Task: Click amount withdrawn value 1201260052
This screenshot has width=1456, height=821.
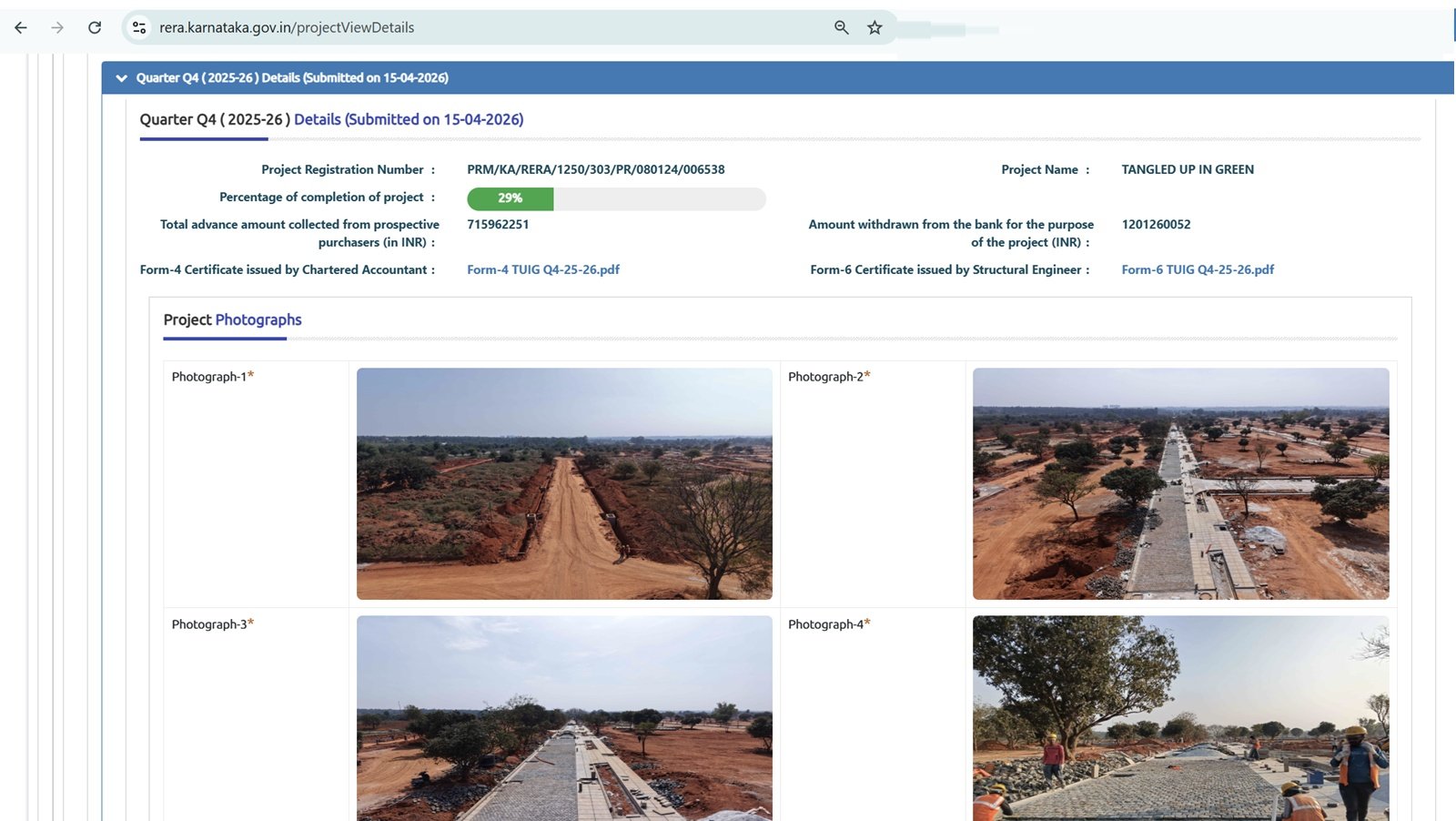Action: 1156,224
